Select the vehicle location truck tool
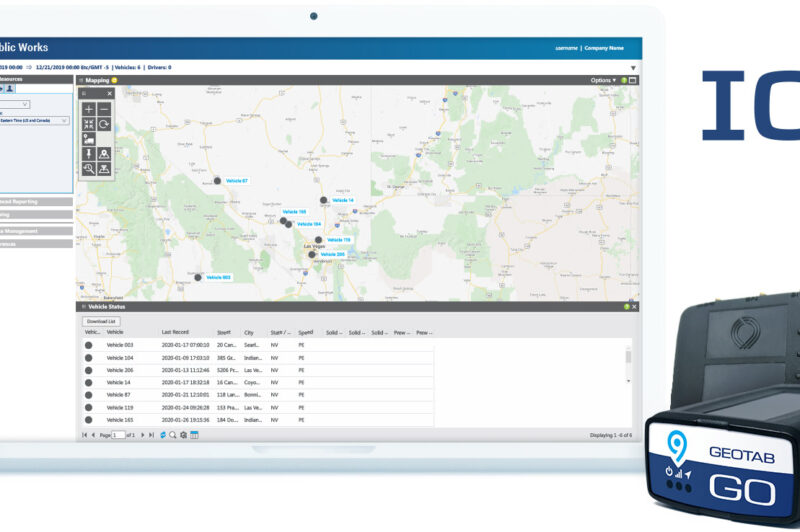Screen dimensions: 800x532 click(89, 139)
